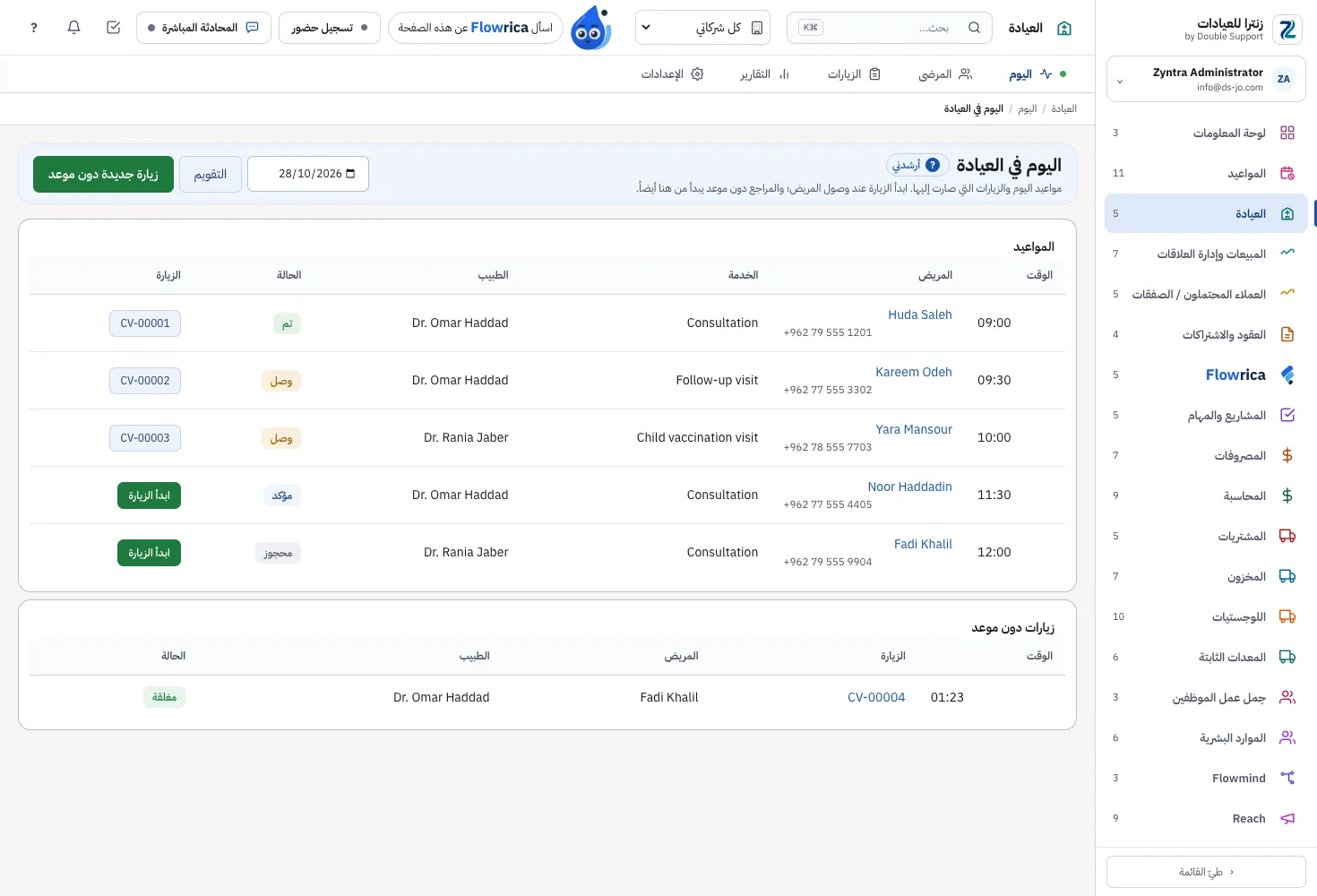
Task: Select the اليوم tab
Action: pyautogui.click(x=1037, y=74)
